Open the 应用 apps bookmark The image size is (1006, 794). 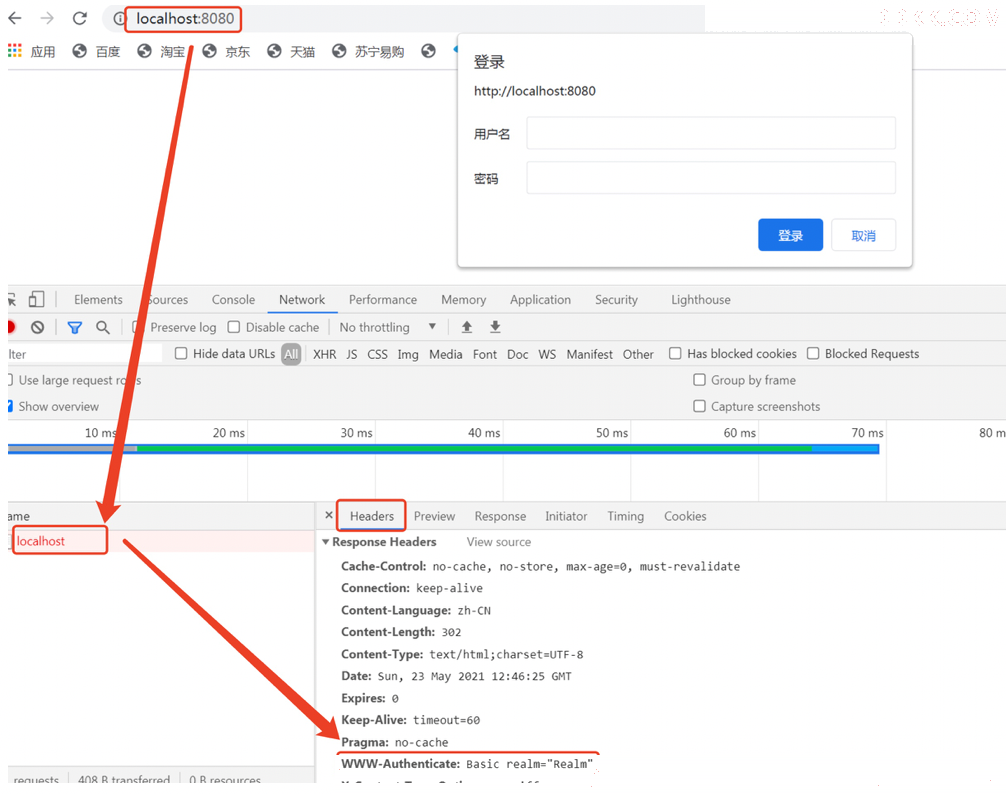[x=32, y=51]
